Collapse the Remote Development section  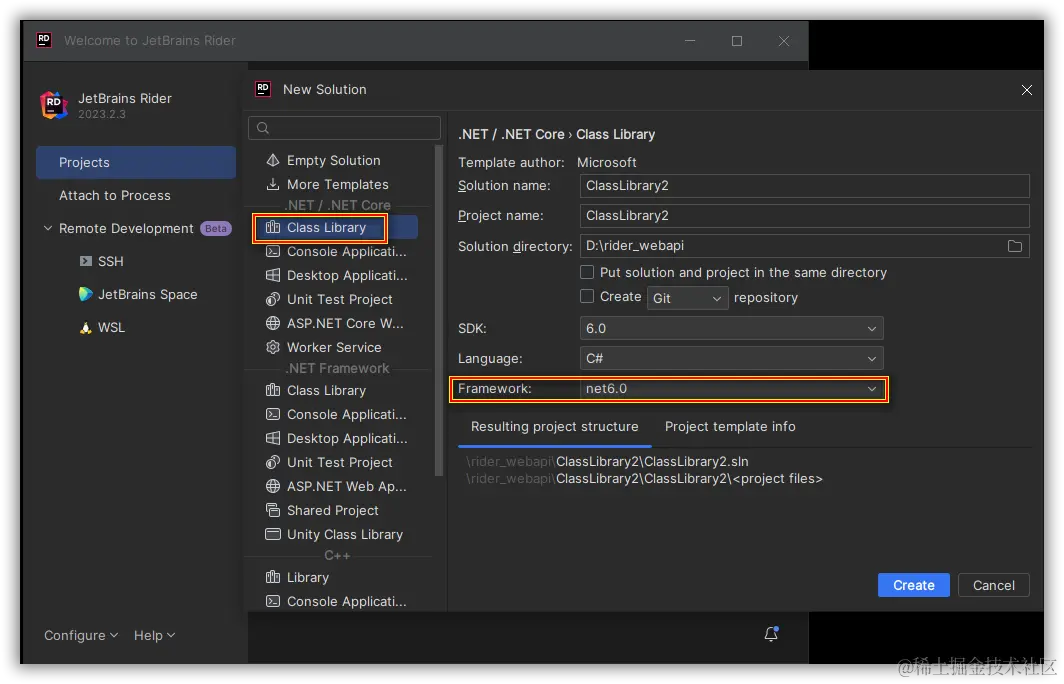pyautogui.click(x=48, y=228)
